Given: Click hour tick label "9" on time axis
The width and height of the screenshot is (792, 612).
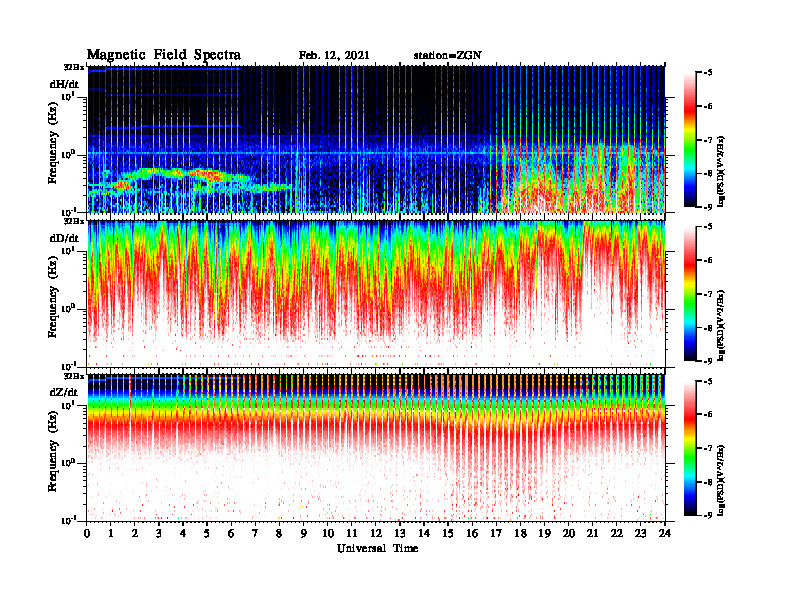Looking at the screenshot, I should coord(303,534).
